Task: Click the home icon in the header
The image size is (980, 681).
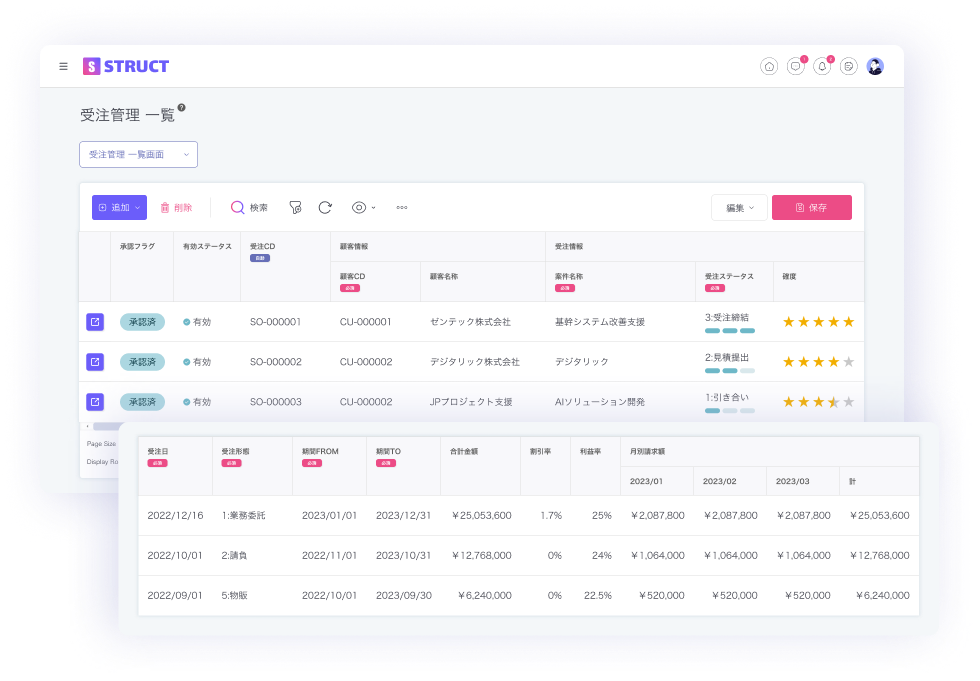Action: (769, 67)
